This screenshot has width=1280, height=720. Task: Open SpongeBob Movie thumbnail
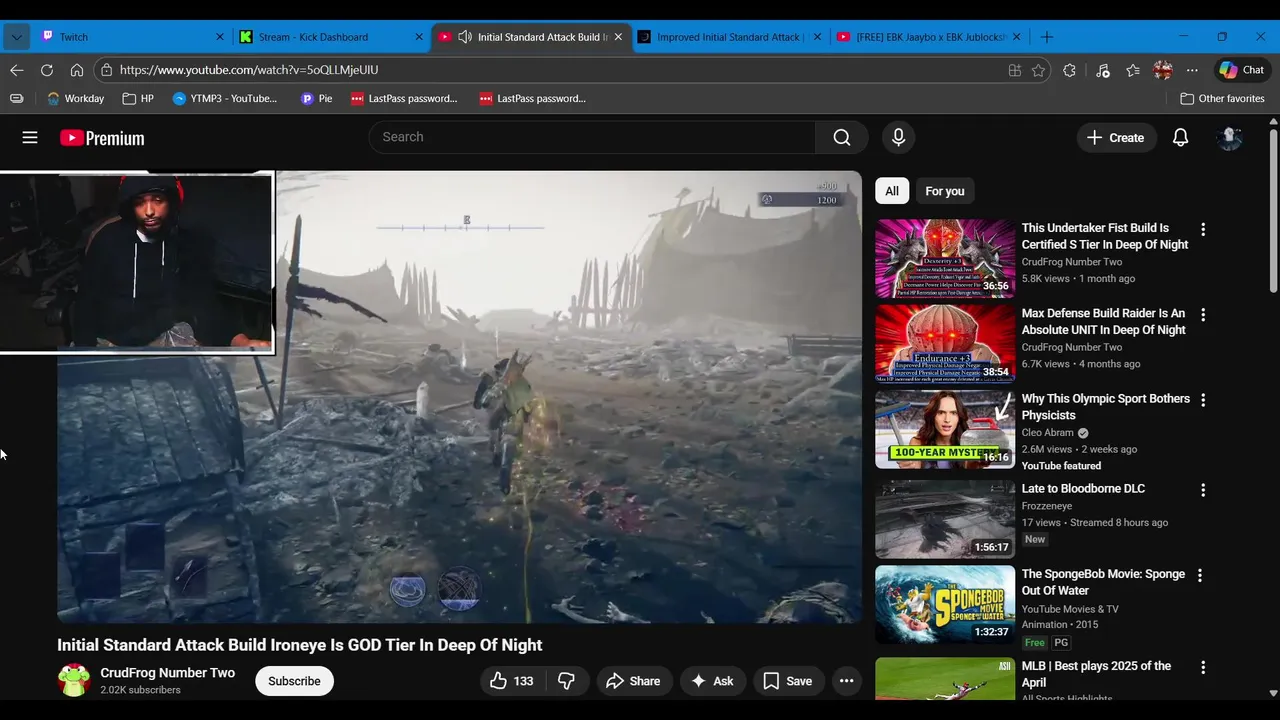coord(945,605)
